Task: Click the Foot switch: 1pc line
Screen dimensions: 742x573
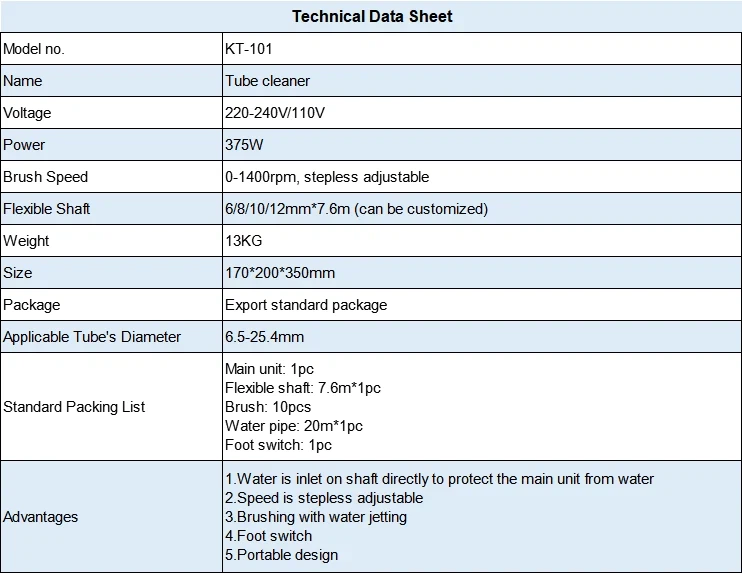Action: (278, 445)
